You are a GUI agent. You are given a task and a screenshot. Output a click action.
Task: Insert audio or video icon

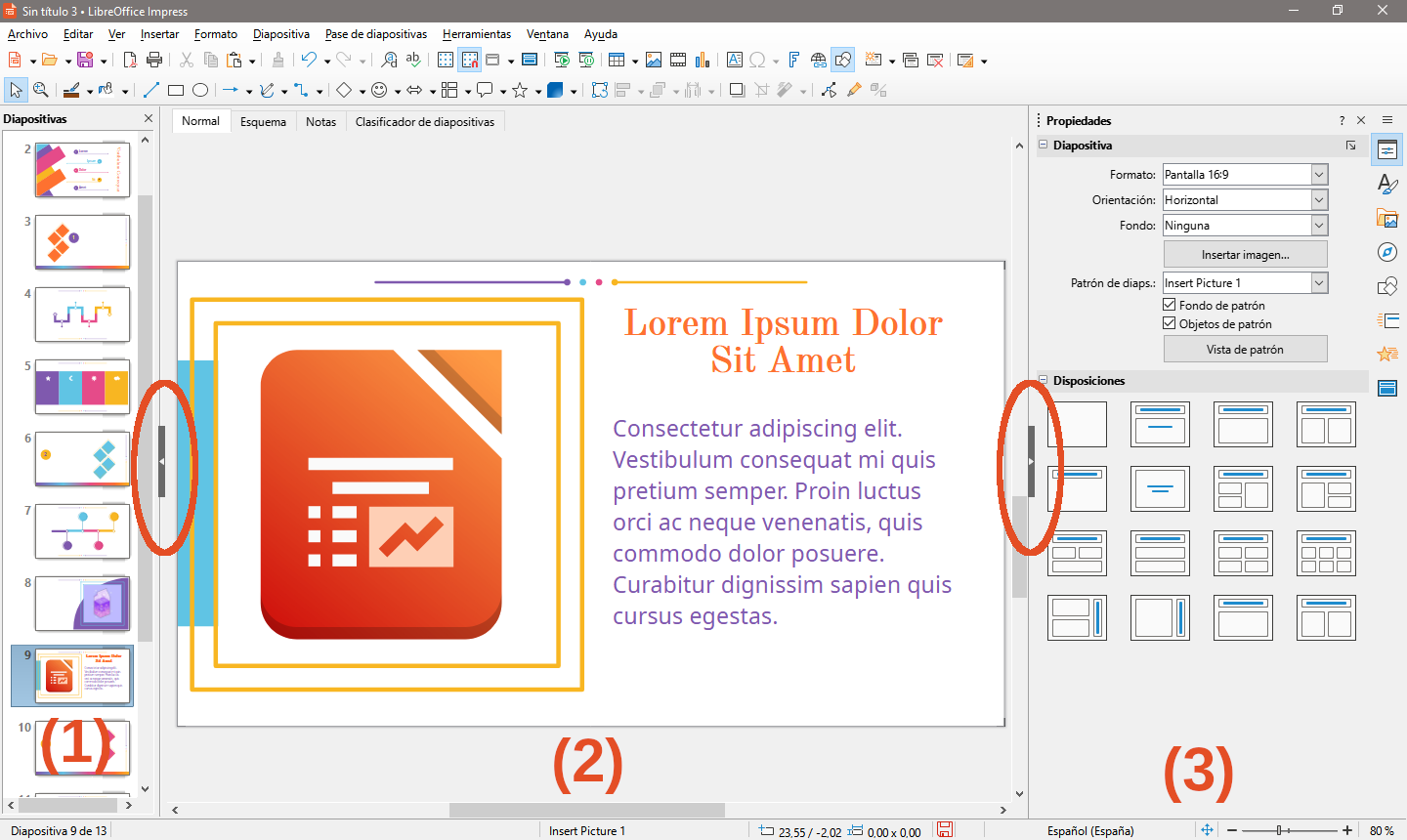pos(678,61)
